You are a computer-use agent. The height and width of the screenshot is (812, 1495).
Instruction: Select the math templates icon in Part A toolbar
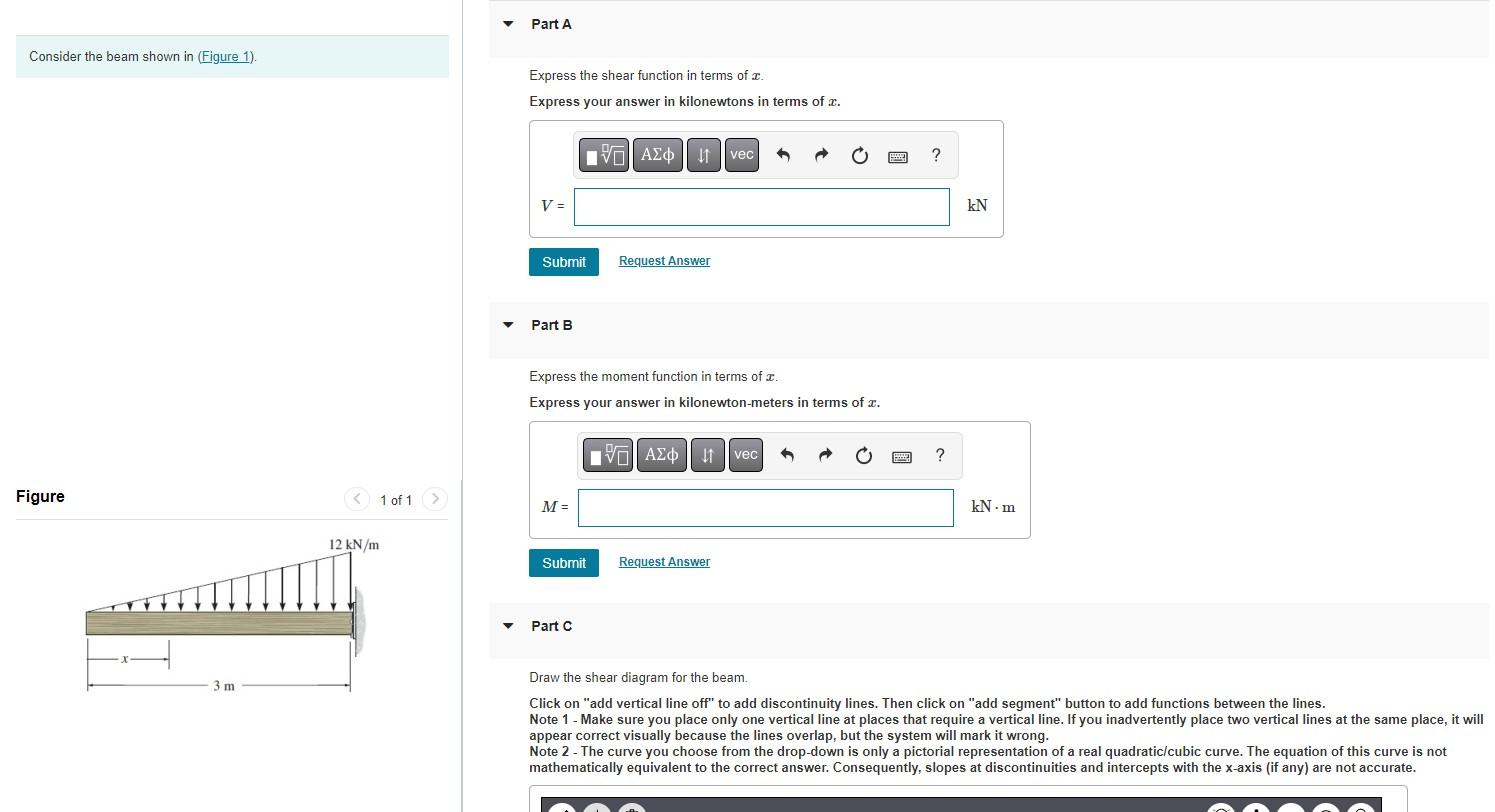[604, 155]
